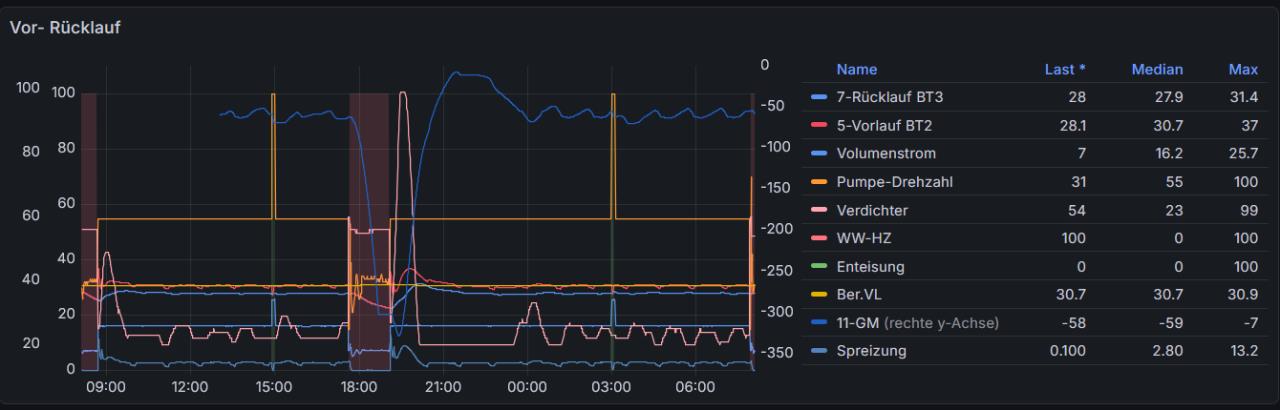Sort legend by Median column header

[1157, 70]
